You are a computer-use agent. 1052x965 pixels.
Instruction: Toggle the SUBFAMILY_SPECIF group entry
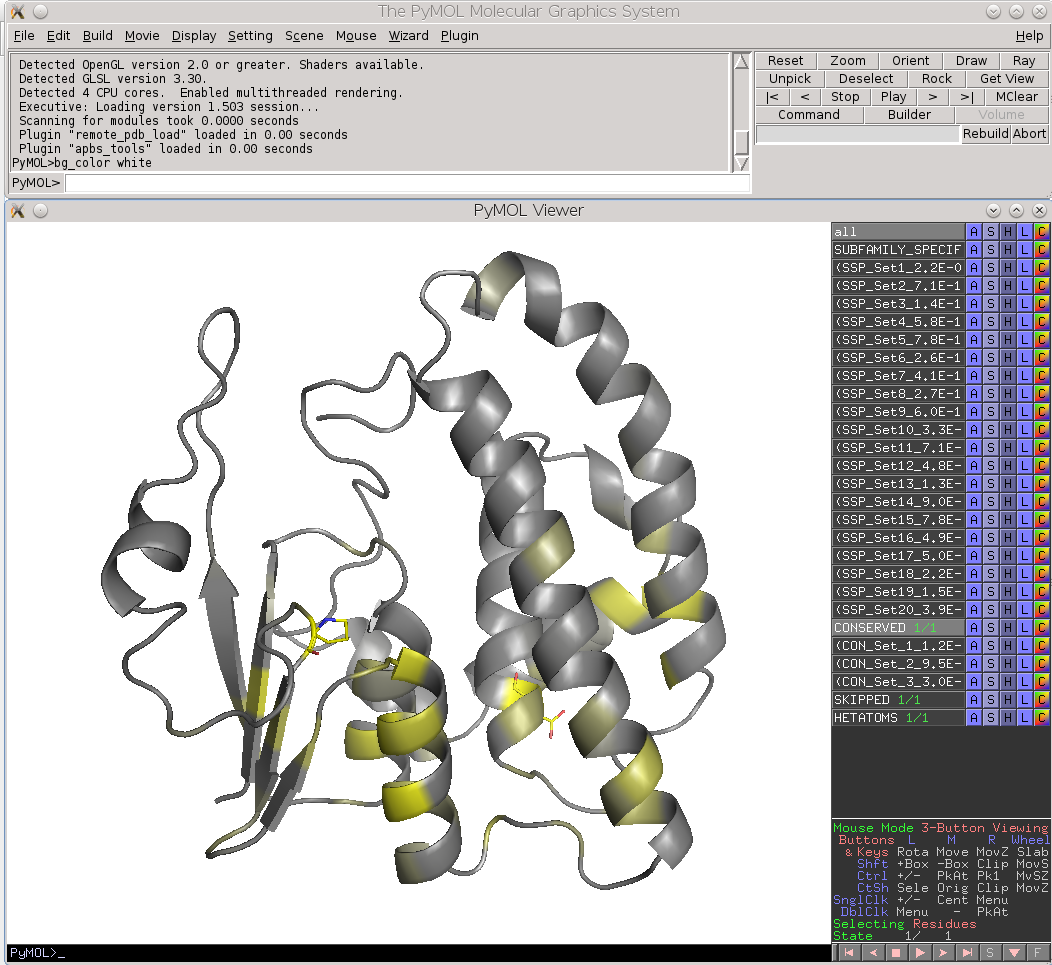pos(898,250)
